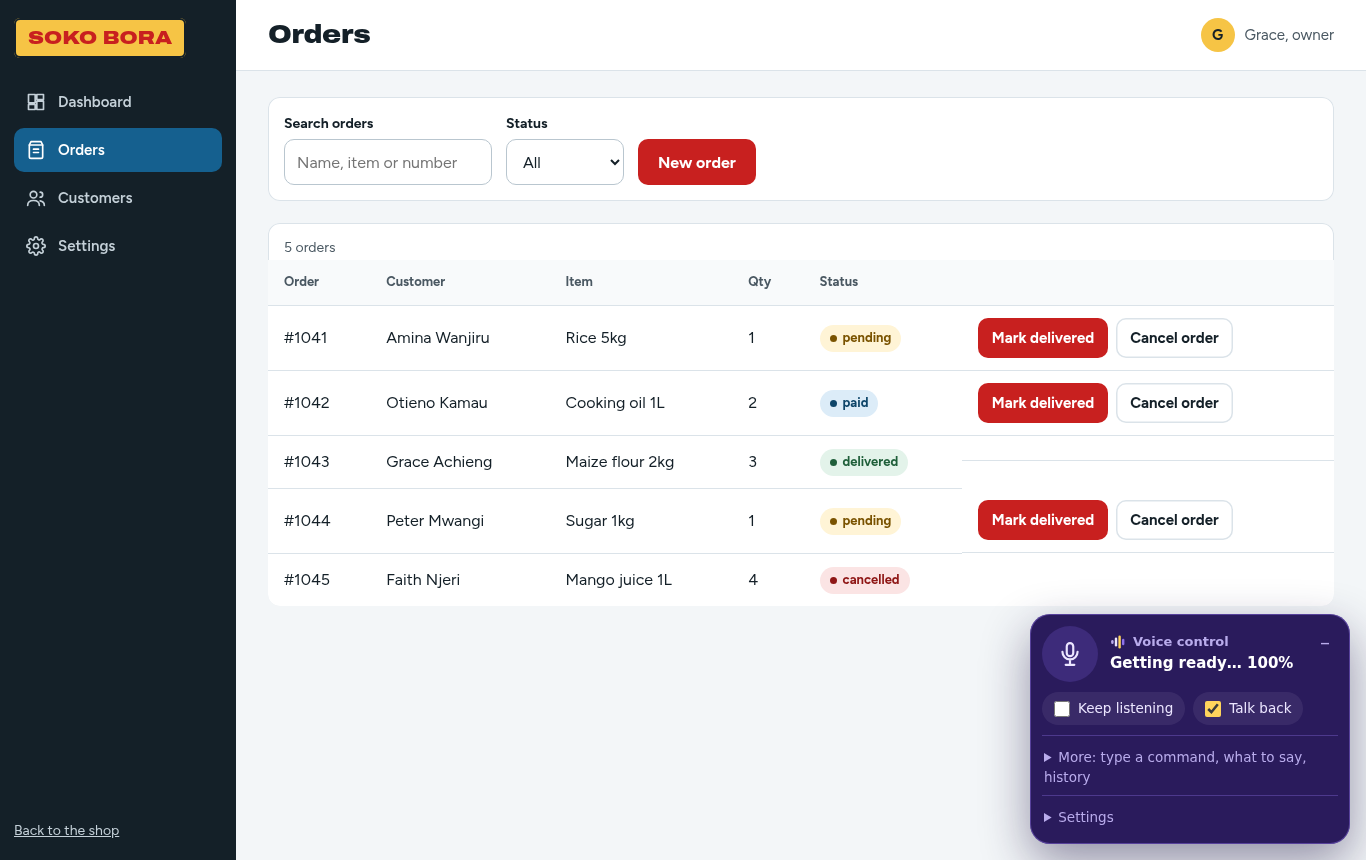Click customer name Faith Njeri
Image resolution: width=1366 pixels, height=860 pixels.
423,580
